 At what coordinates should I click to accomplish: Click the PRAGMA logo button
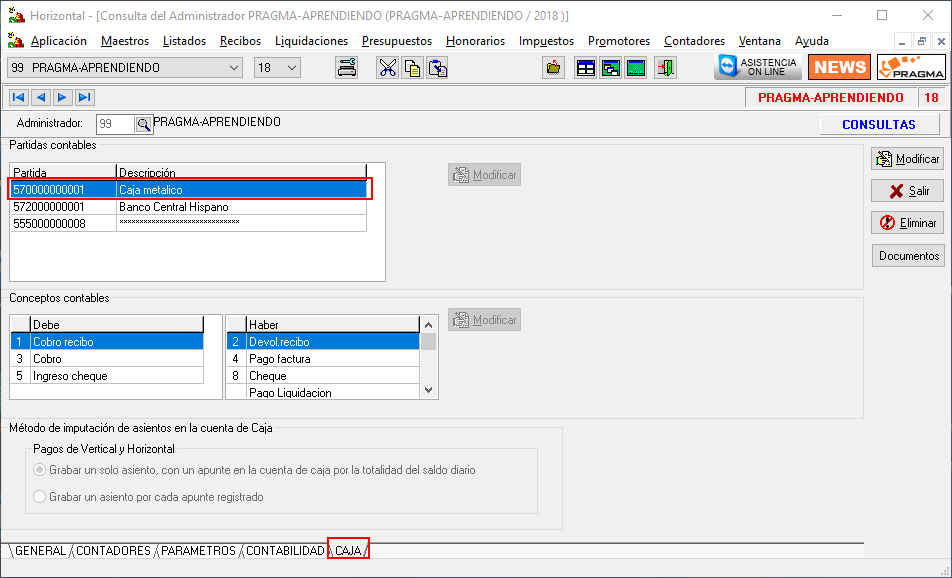click(x=911, y=67)
